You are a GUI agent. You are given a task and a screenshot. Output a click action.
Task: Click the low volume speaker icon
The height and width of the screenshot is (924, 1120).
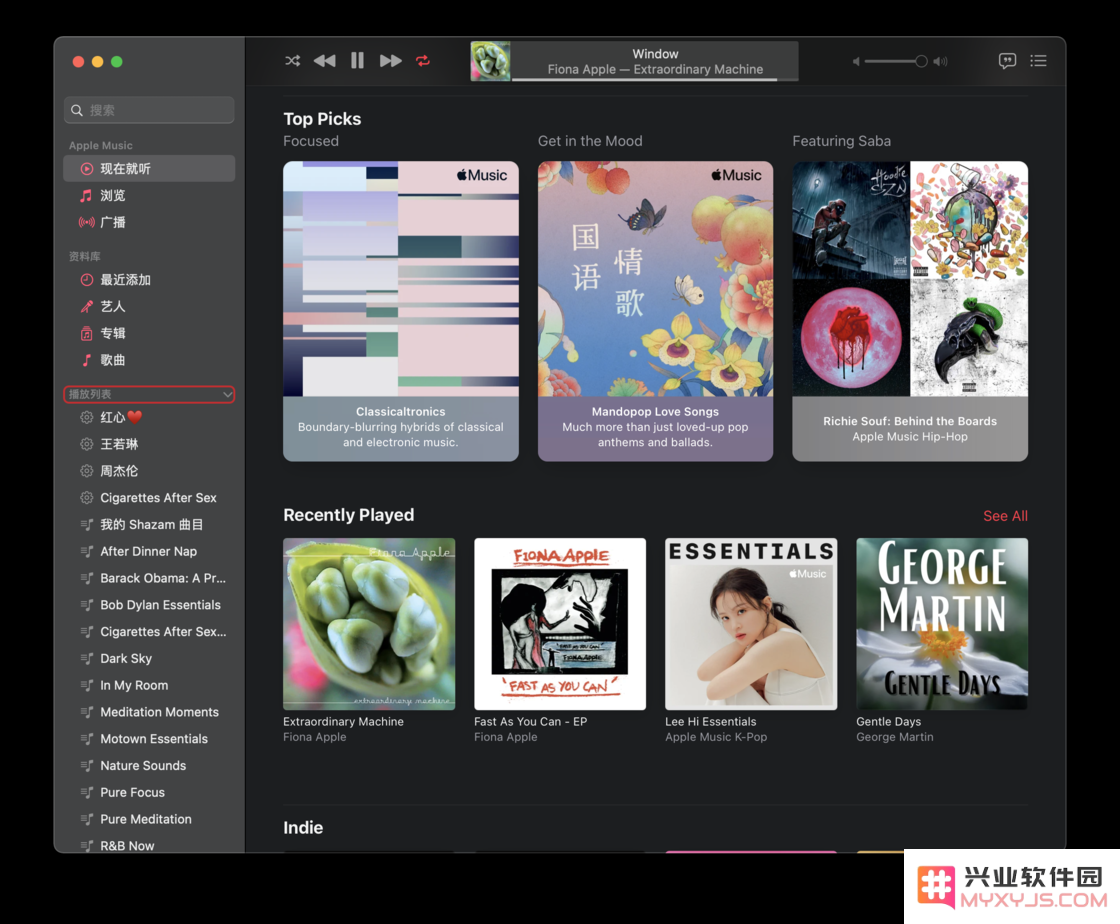coord(856,61)
